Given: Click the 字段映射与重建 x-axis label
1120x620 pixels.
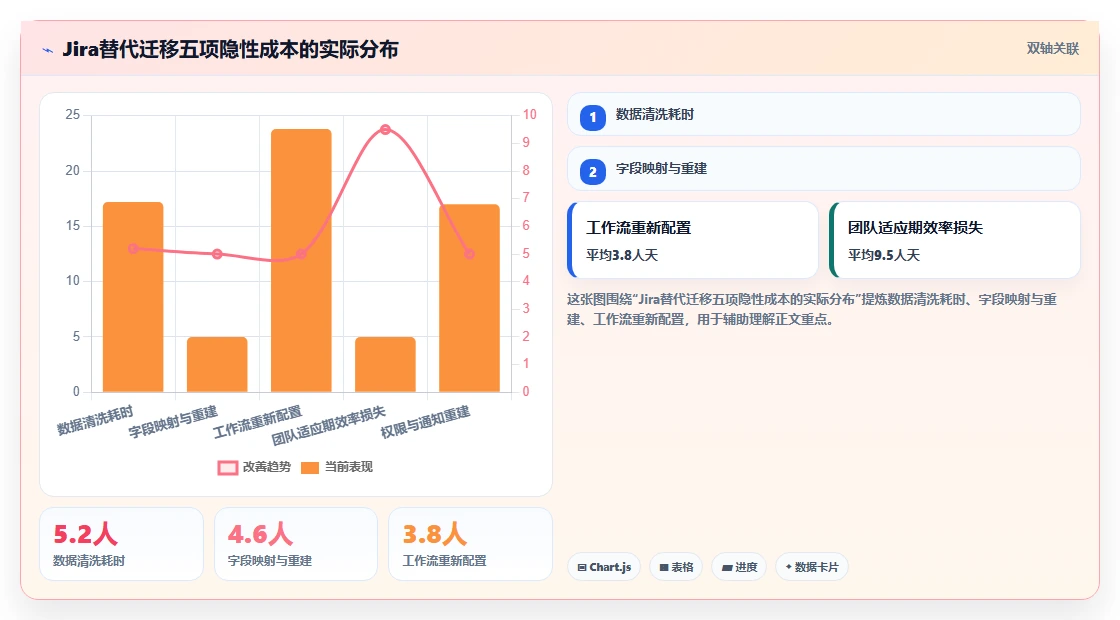Looking at the screenshot, I should (x=173, y=422).
